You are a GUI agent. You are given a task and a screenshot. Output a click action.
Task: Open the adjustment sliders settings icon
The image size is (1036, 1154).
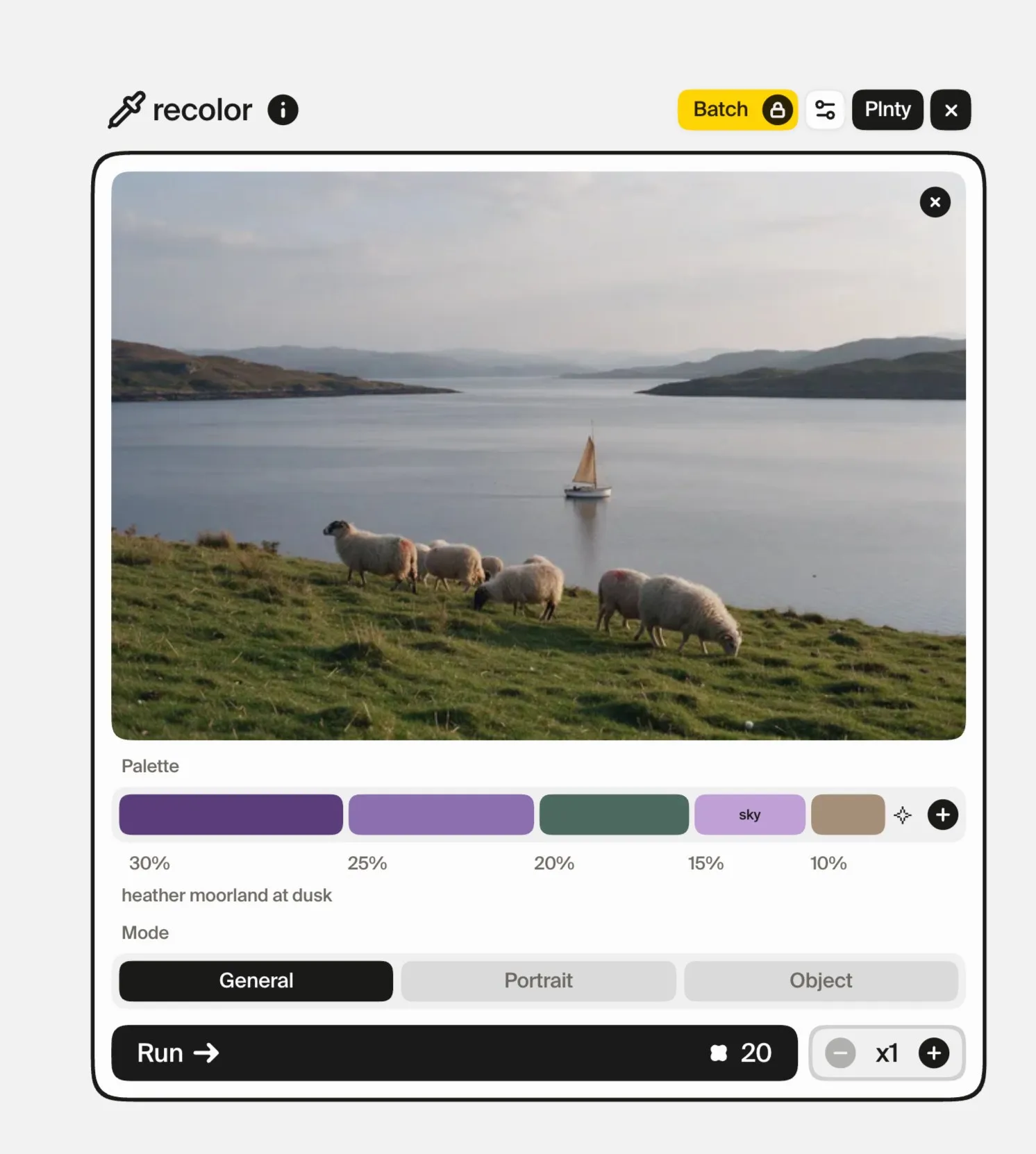click(x=825, y=110)
